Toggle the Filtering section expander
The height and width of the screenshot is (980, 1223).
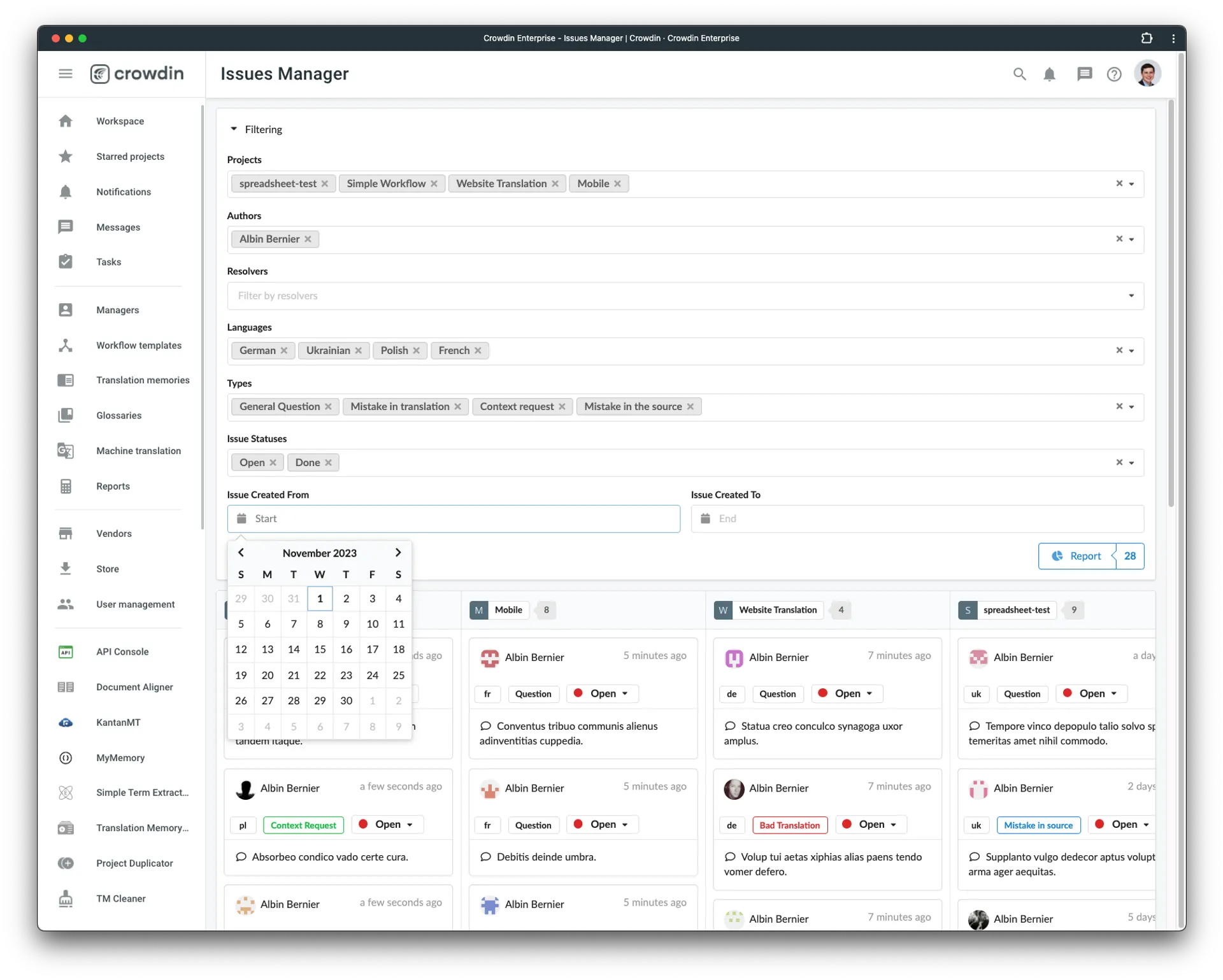[x=233, y=129]
